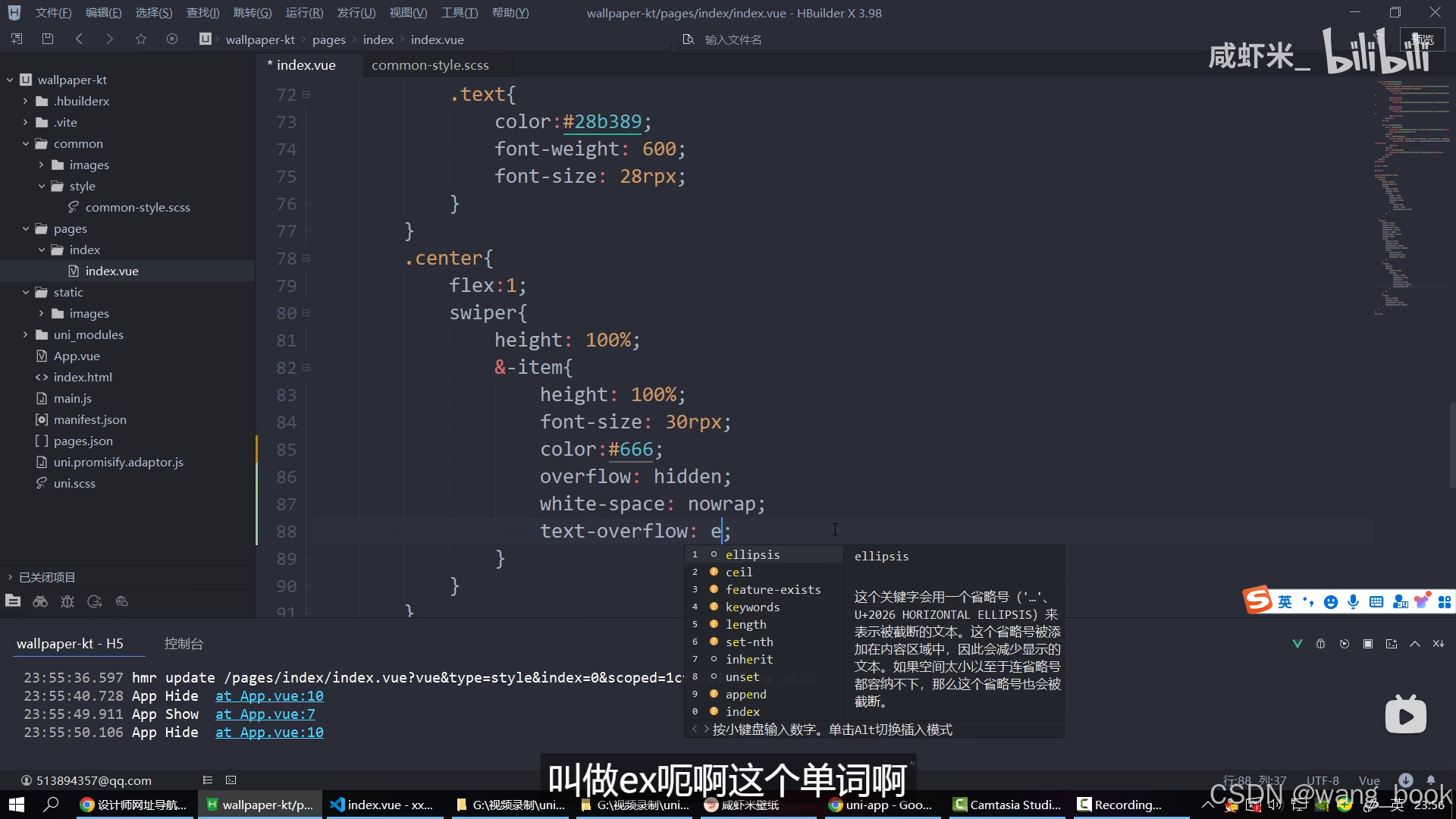This screenshot has height=819, width=1456.
Task: Run project with the play circle toolbar icon
Action: [172, 39]
